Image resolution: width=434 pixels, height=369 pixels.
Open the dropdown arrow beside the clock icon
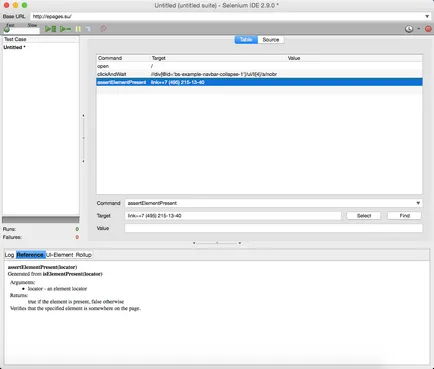pos(419,29)
